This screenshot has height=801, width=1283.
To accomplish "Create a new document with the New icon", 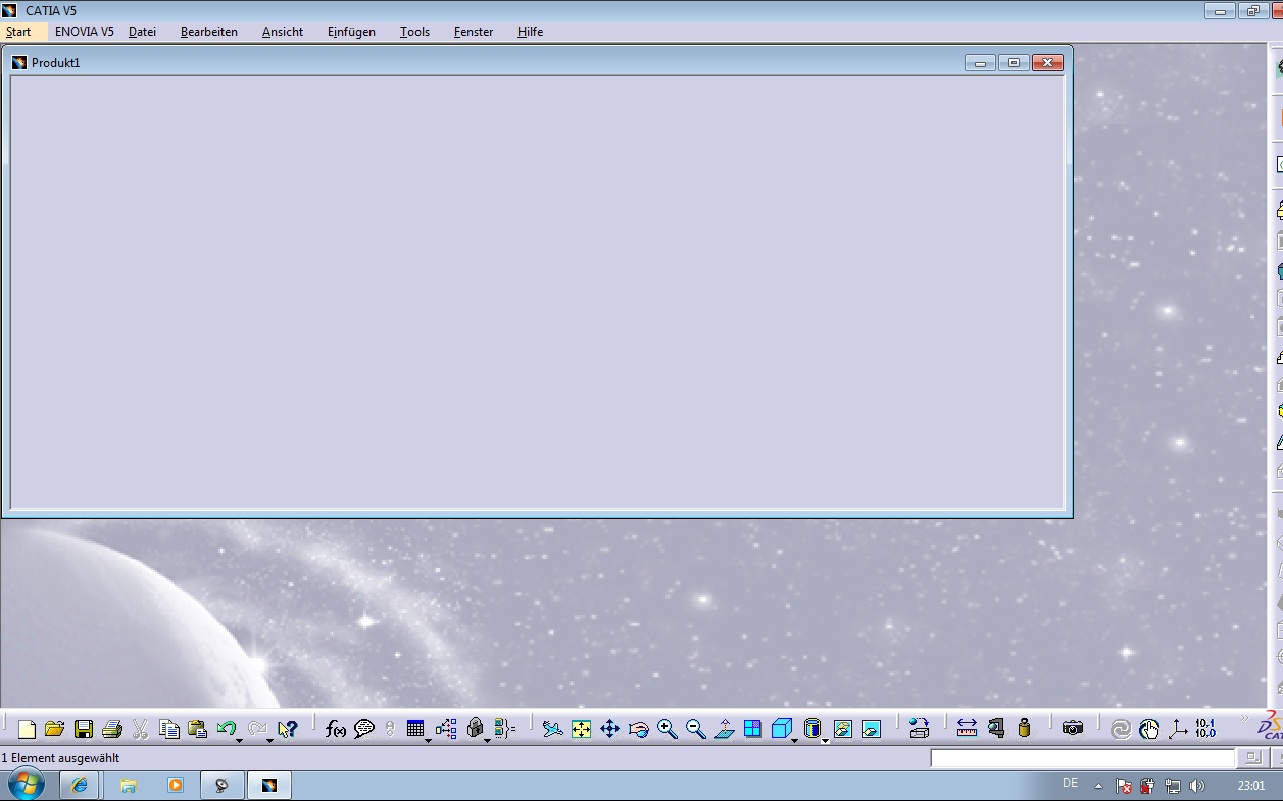I will pyautogui.click(x=27, y=729).
